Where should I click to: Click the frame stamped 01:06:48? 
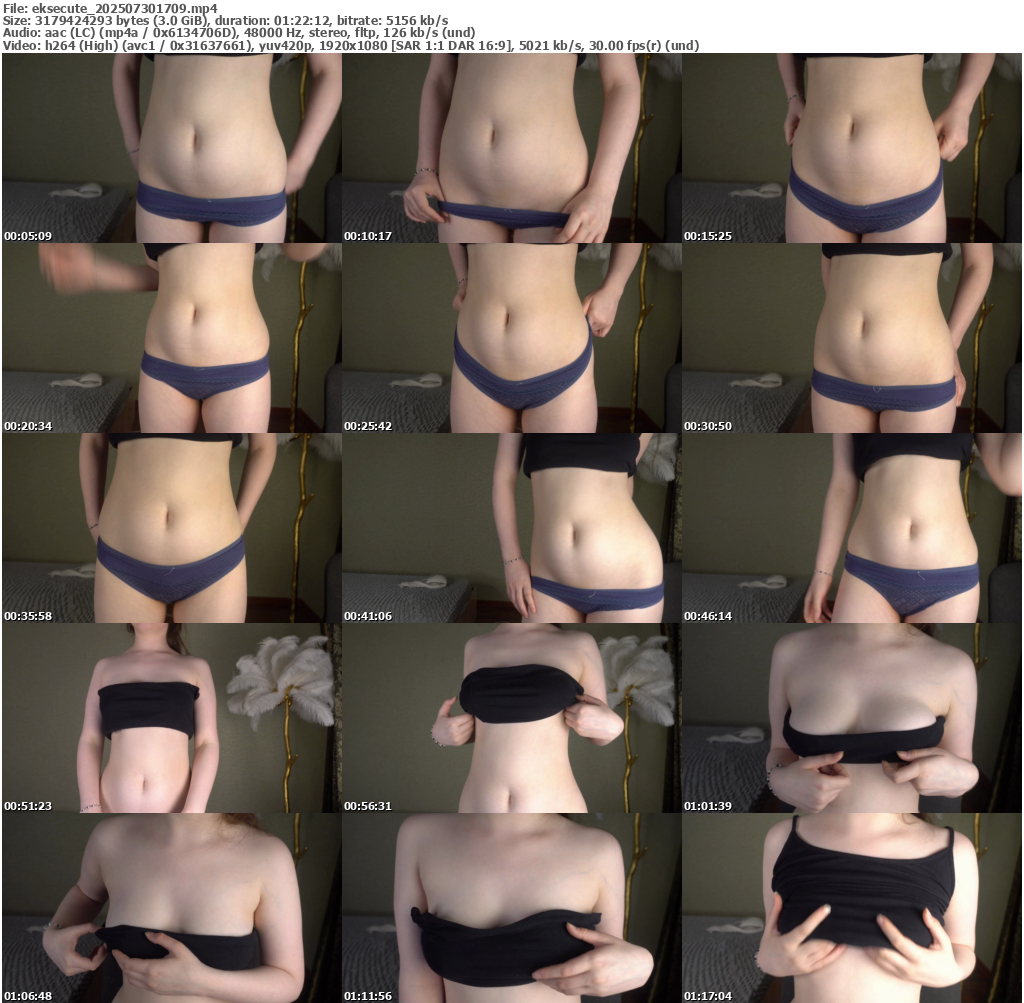point(172,908)
